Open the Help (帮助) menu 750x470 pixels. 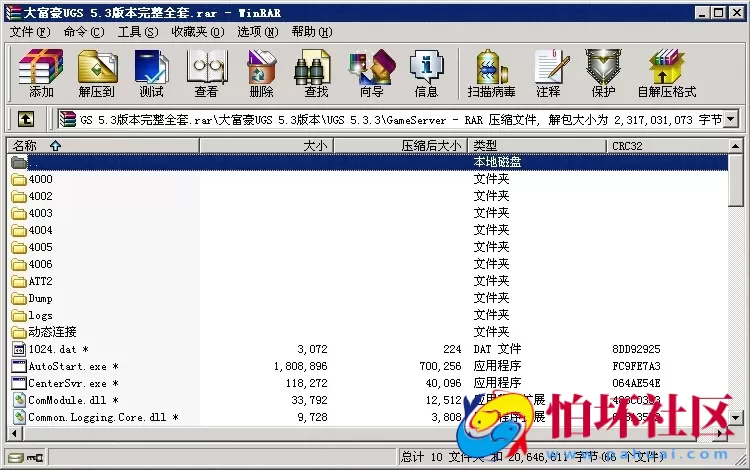312,32
